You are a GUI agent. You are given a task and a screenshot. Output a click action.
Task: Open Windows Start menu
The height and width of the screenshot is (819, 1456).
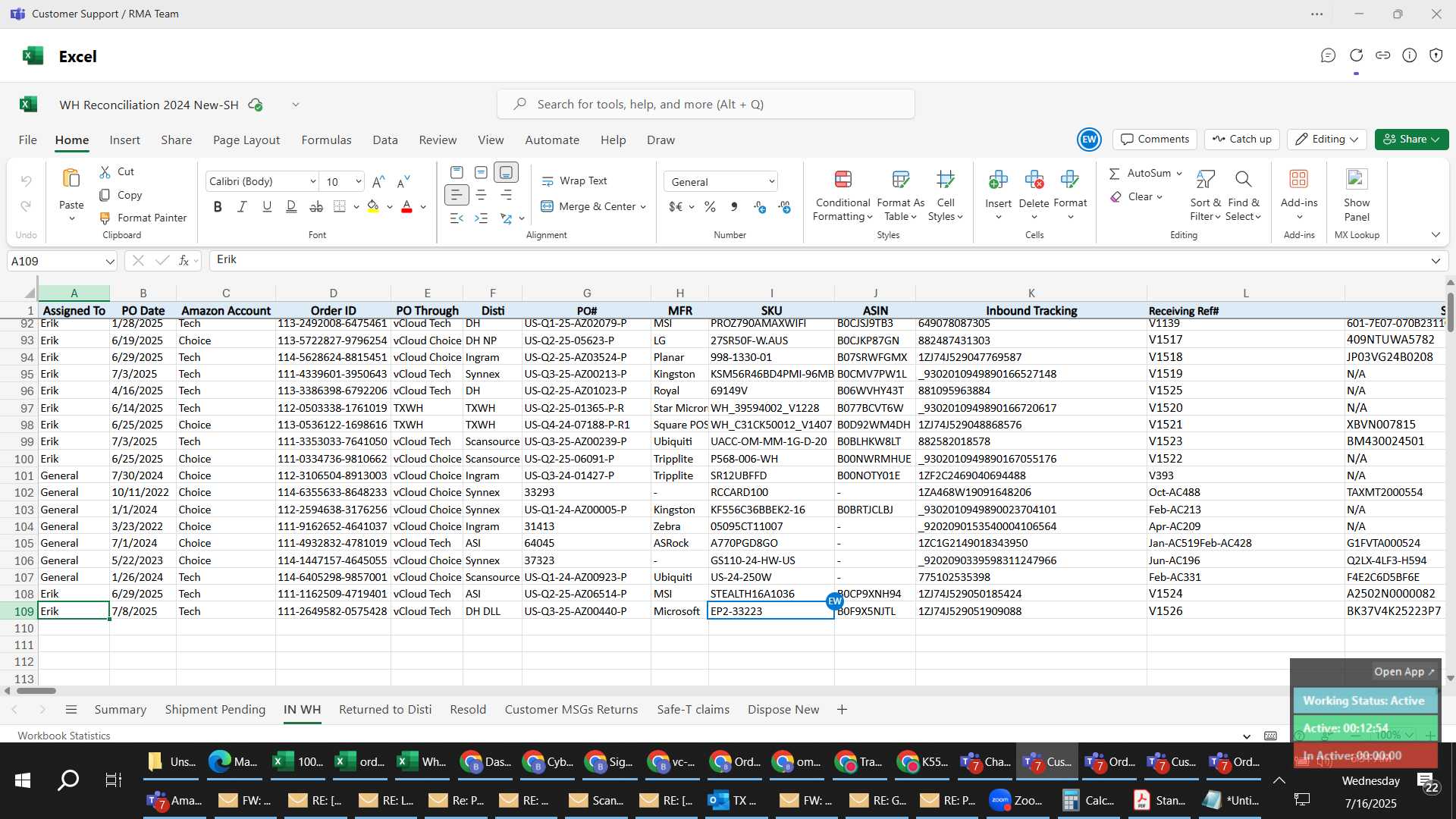point(23,780)
